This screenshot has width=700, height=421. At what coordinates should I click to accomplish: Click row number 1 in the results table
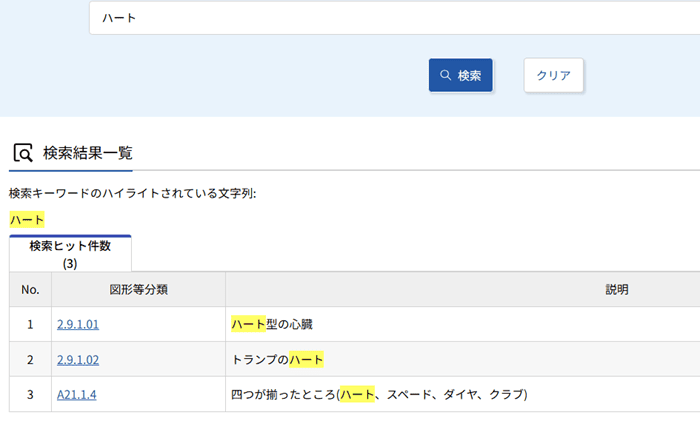30,324
